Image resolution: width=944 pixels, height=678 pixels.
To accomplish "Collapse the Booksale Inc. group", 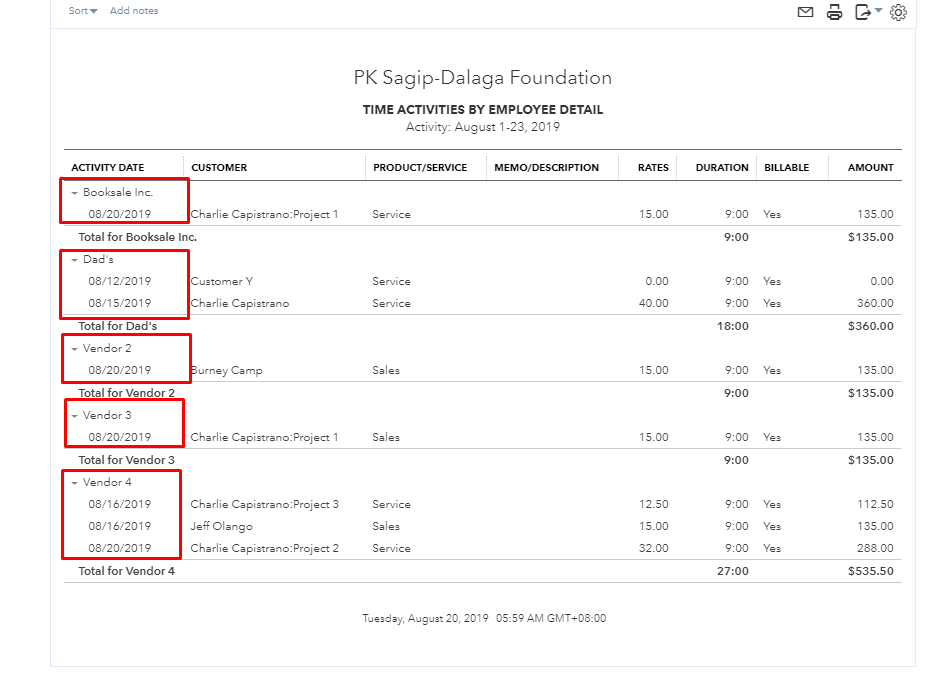I will pyautogui.click(x=74, y=193).
